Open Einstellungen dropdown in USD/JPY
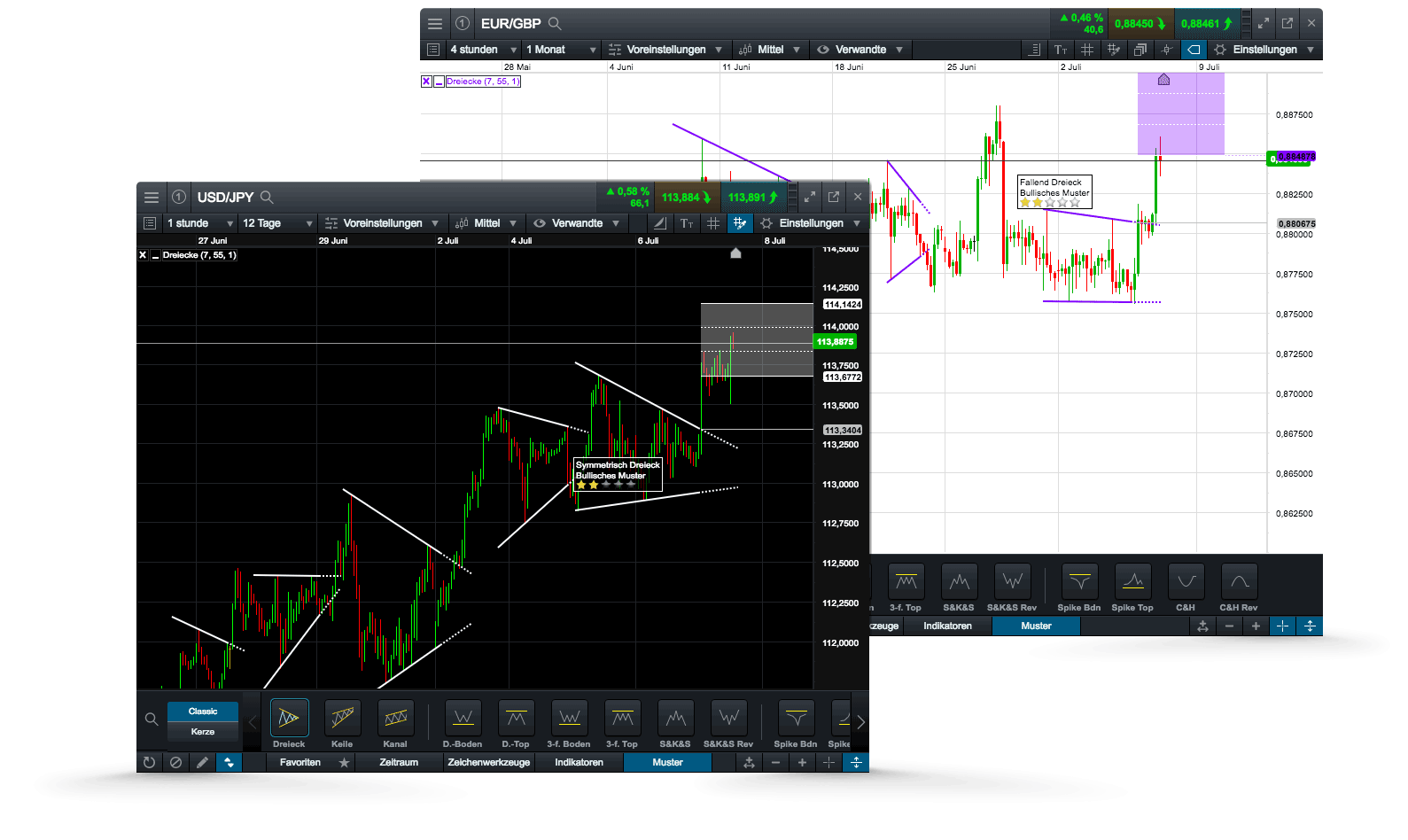 tap(810, 223)
